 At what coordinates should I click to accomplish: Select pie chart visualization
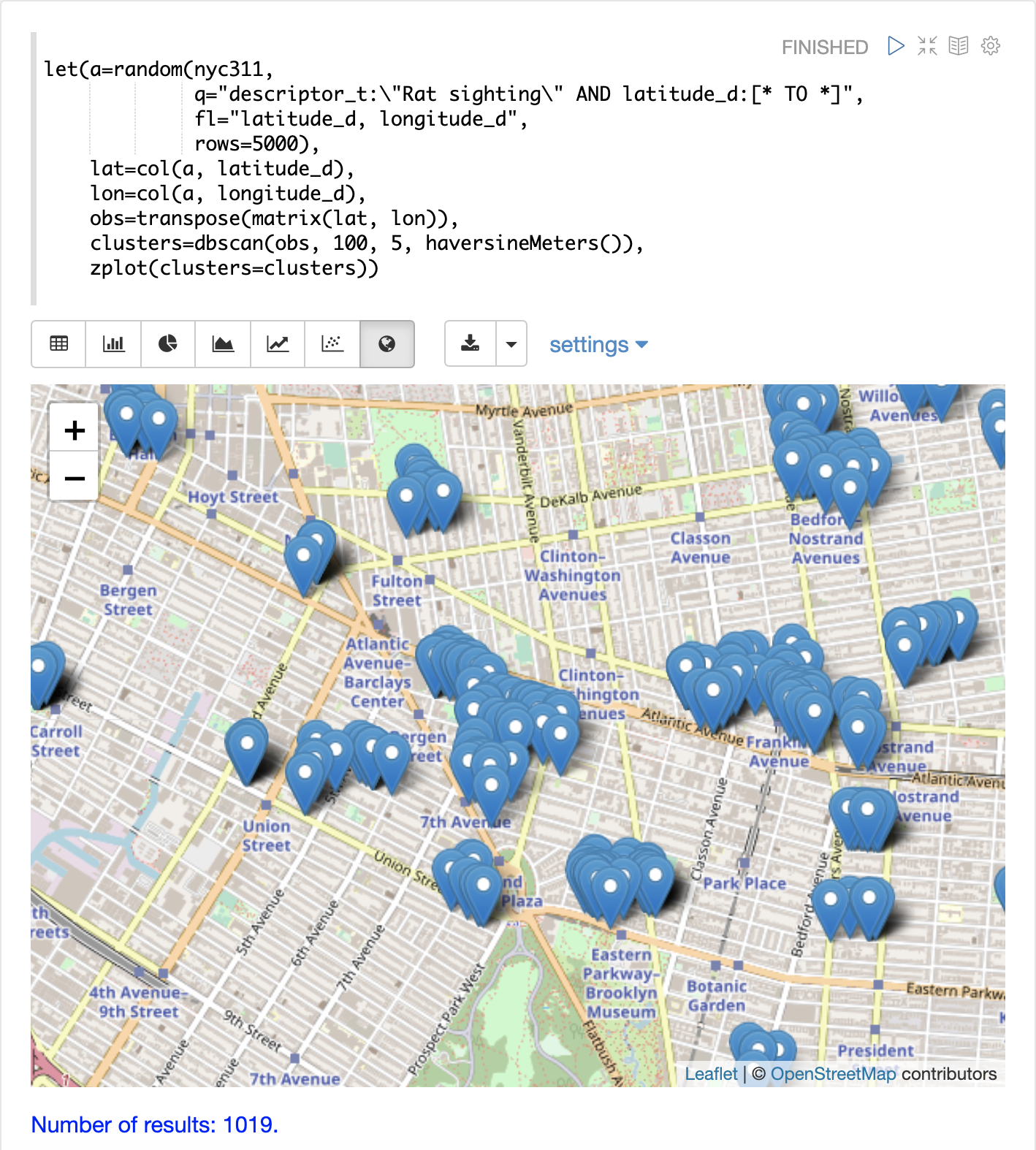pos(168,343)
